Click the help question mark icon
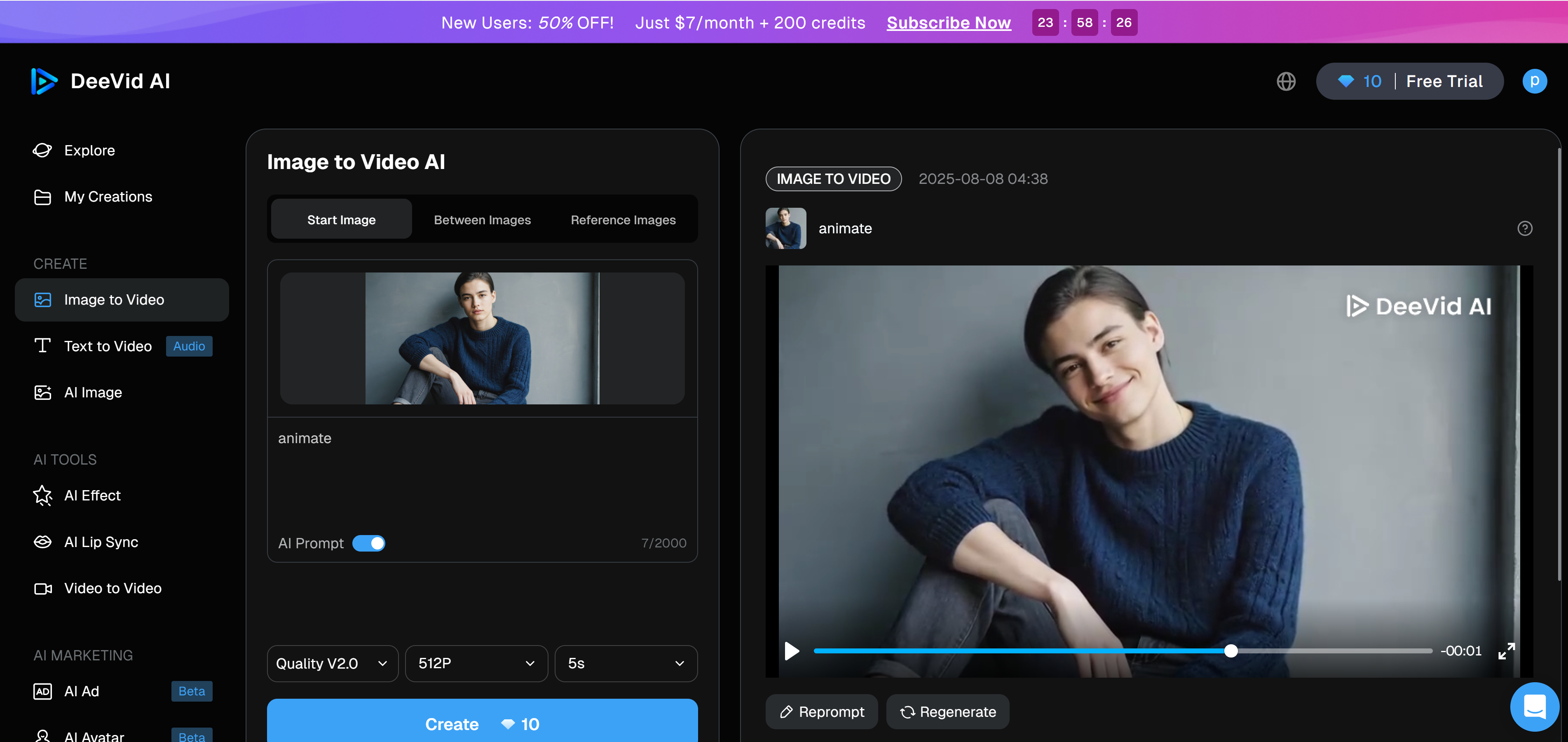The width and height of the screenshot is (1568, 742). (x=1524, y=228)
